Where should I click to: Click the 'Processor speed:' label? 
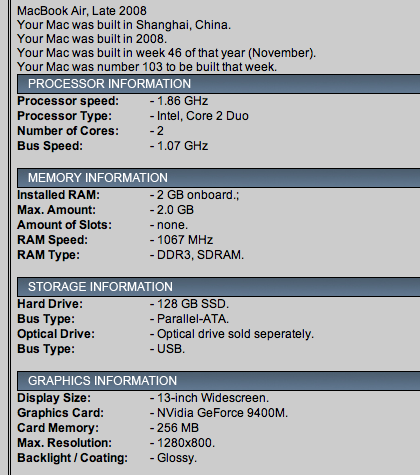pyautogui.click(x=68, y=101)
